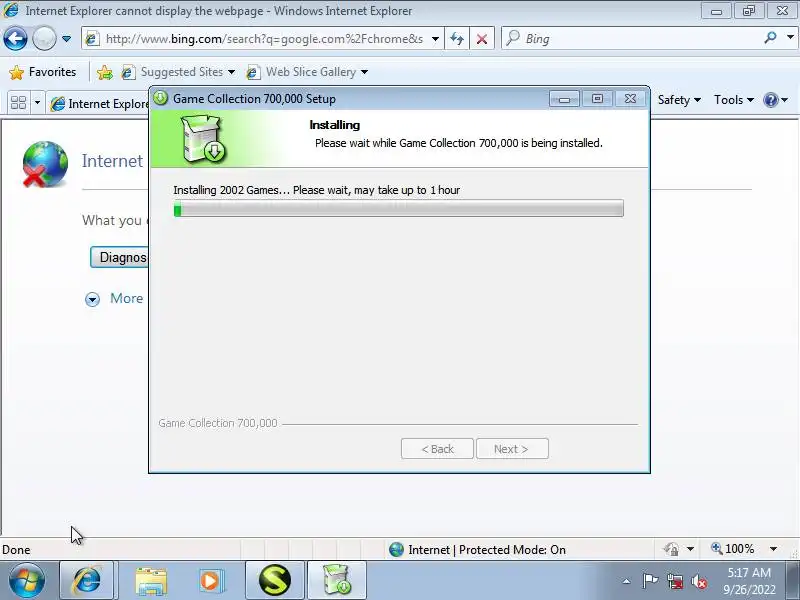Click Internet Protected Mode On status
800x600 pixels.
(x=487, y=549)
